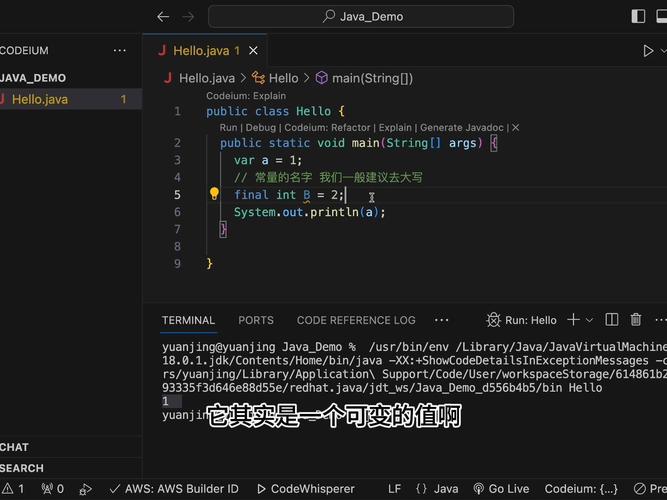Viewport: 667px width, 500px height.
Task: Change end of line sequence LF
Action: pyautogui.click(x=394, y=489)
